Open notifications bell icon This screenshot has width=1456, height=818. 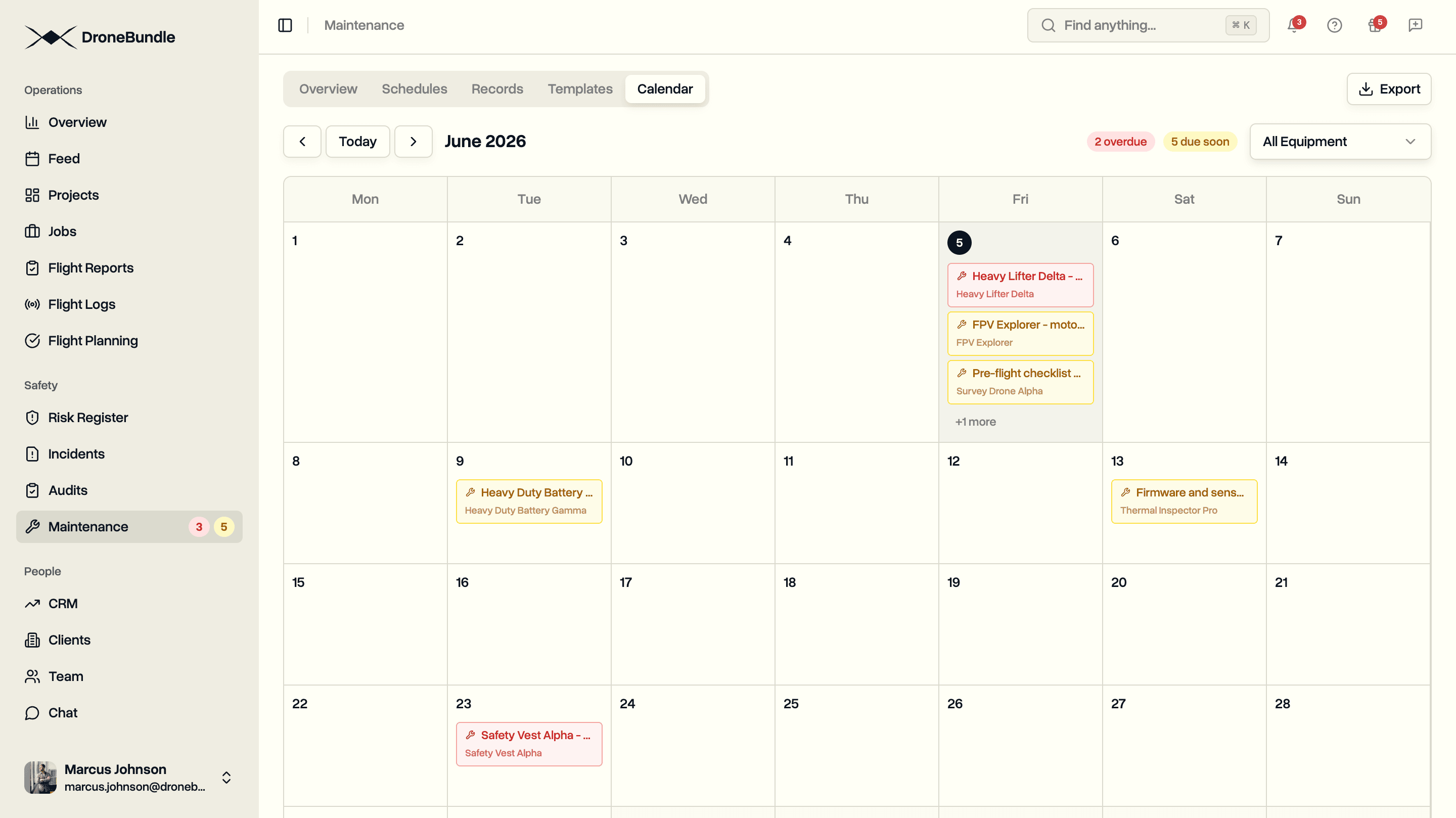click(1293, 25)
